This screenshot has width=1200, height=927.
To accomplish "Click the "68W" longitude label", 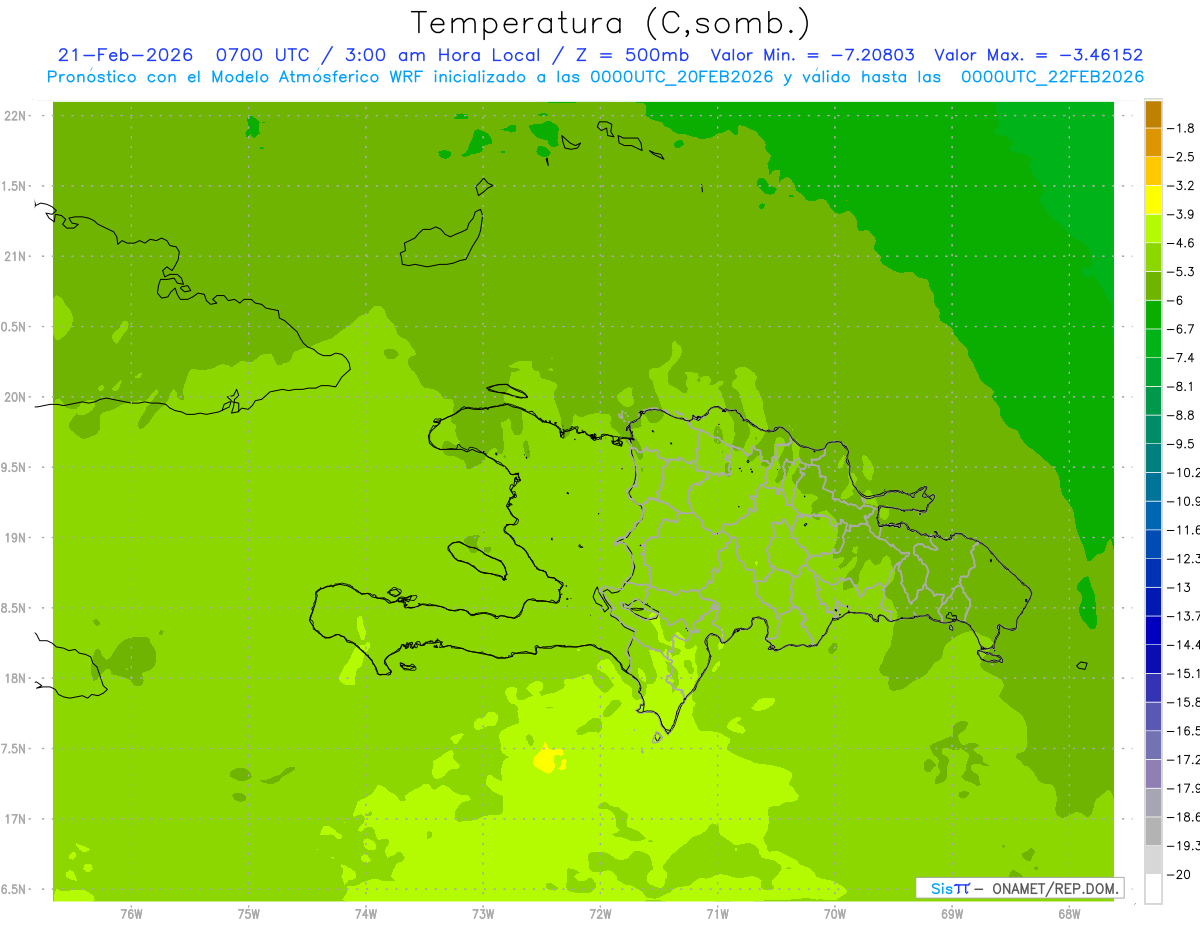I will 1069,914.
